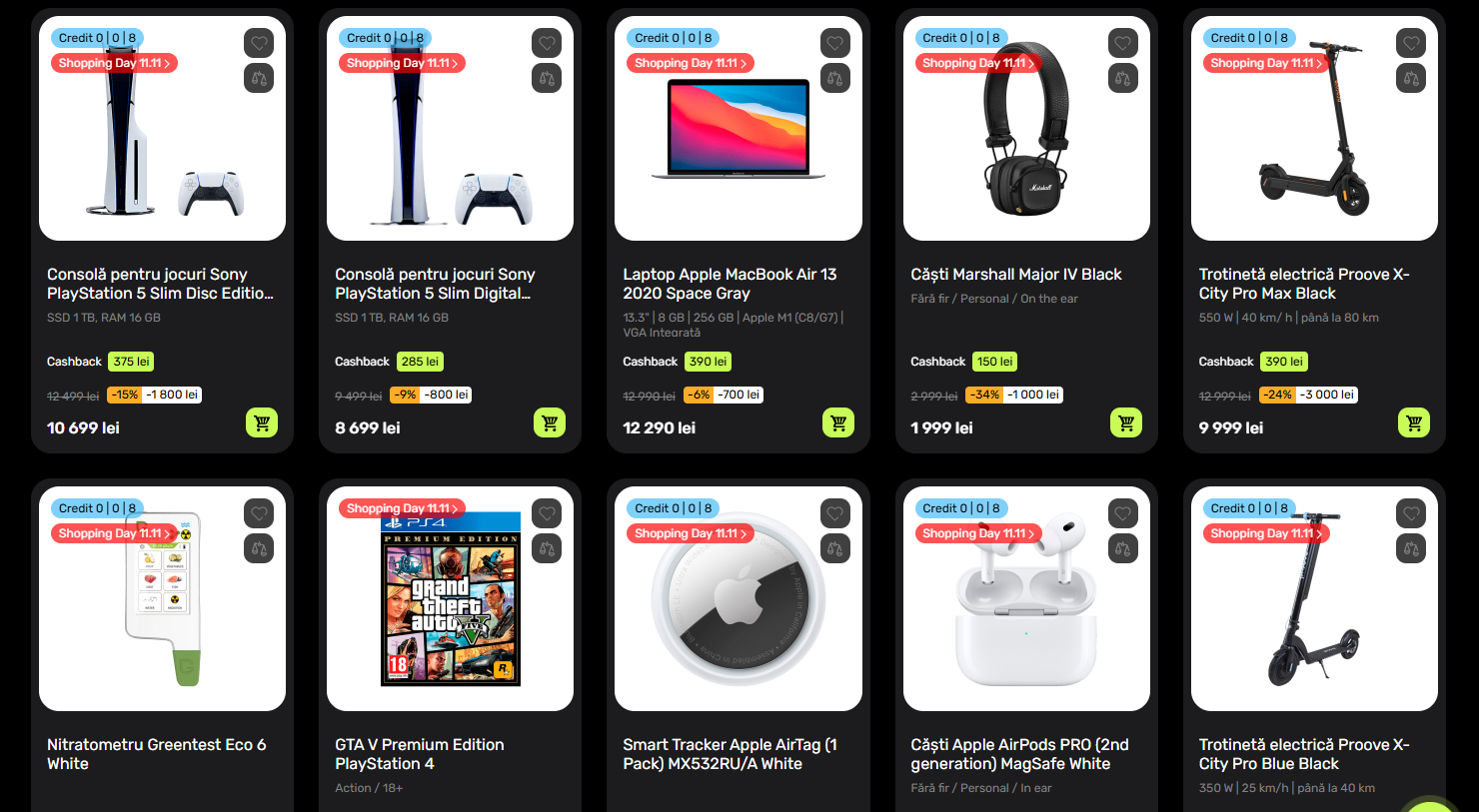
Task: Add PlayStation 5 Slim Disc Edition to cart
Action: [262, 422]
